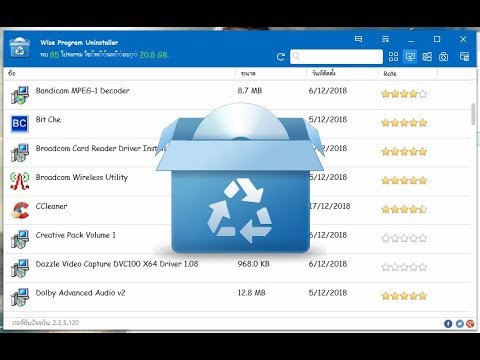Image resolution: width=480 pixels, height=360 pixels.
Task: Select the CCleaner program entry
Action: [x=238, y=211]
